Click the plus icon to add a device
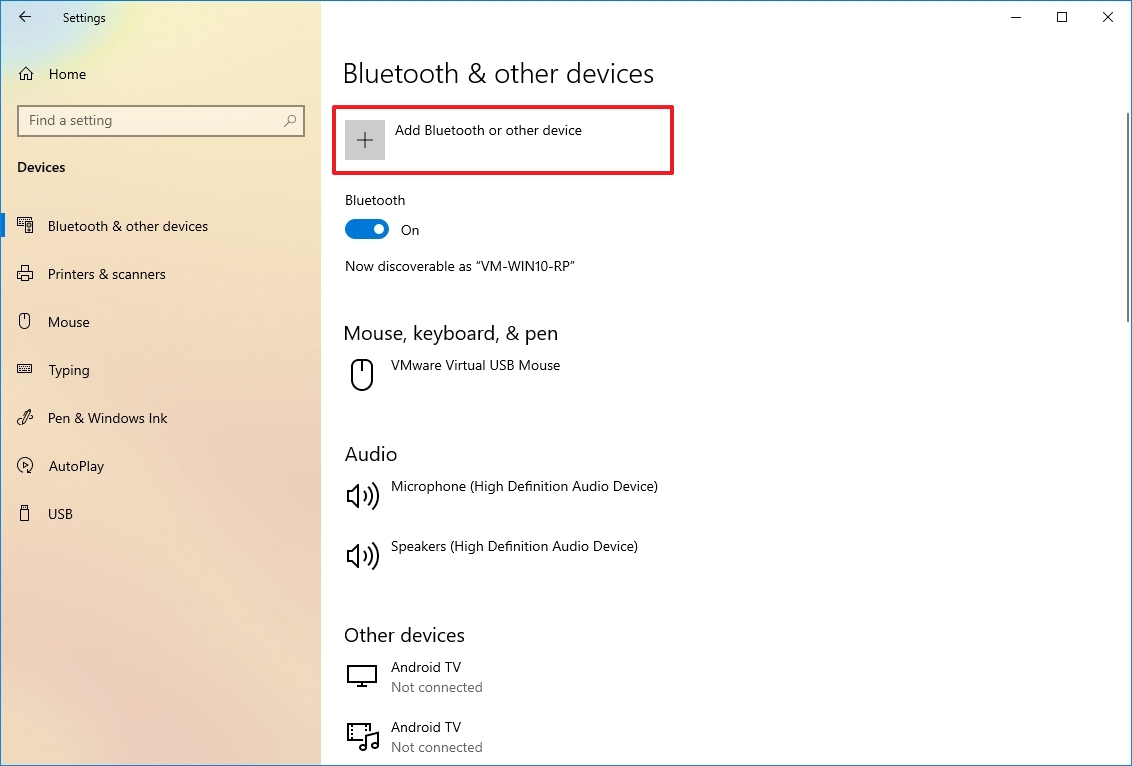This screenshot has height=766, width=1132. (364, 140)
